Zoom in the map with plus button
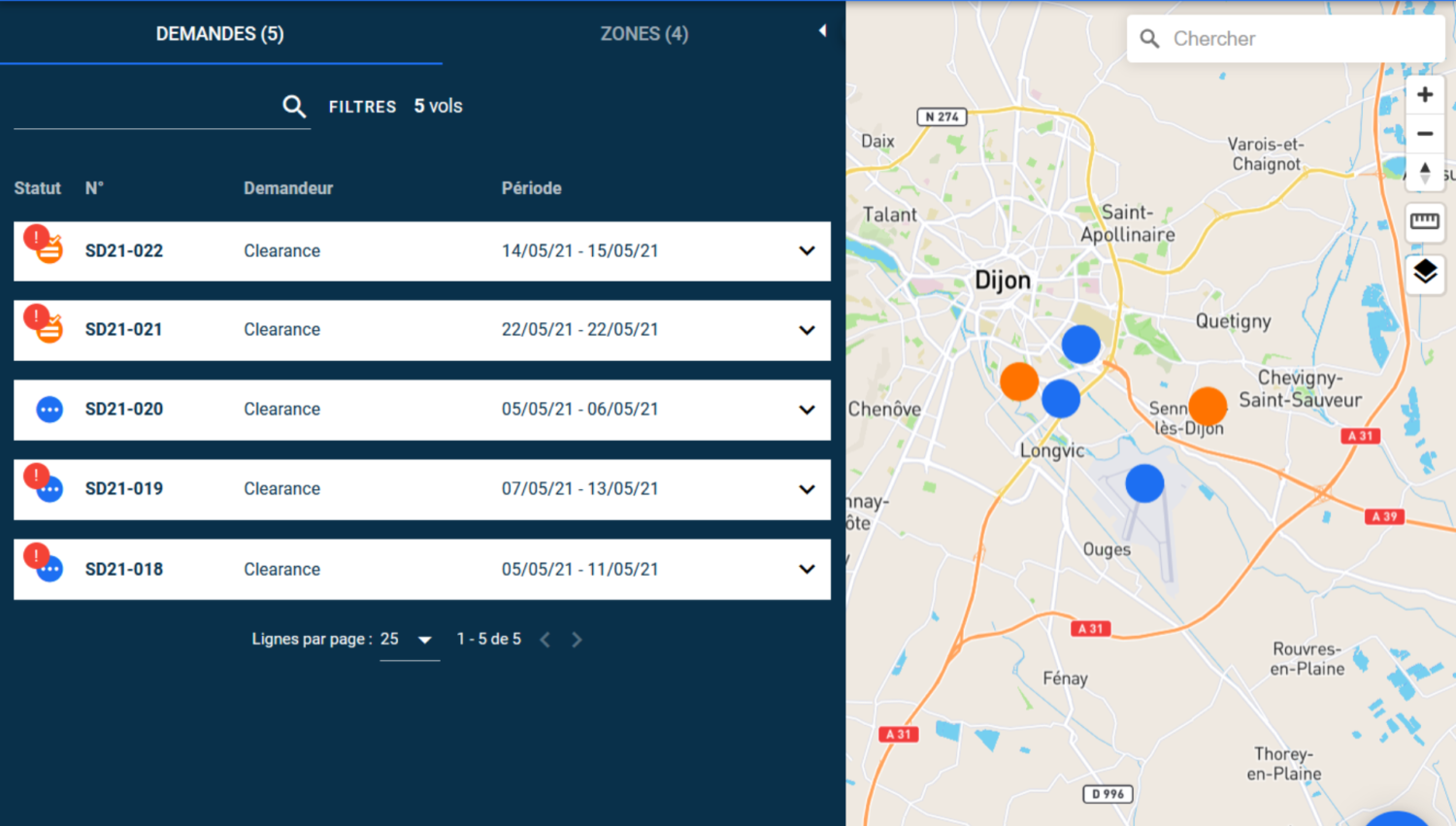This screenshot has width=1456, height=826. pyautogui.click(x=1425, y=94)
